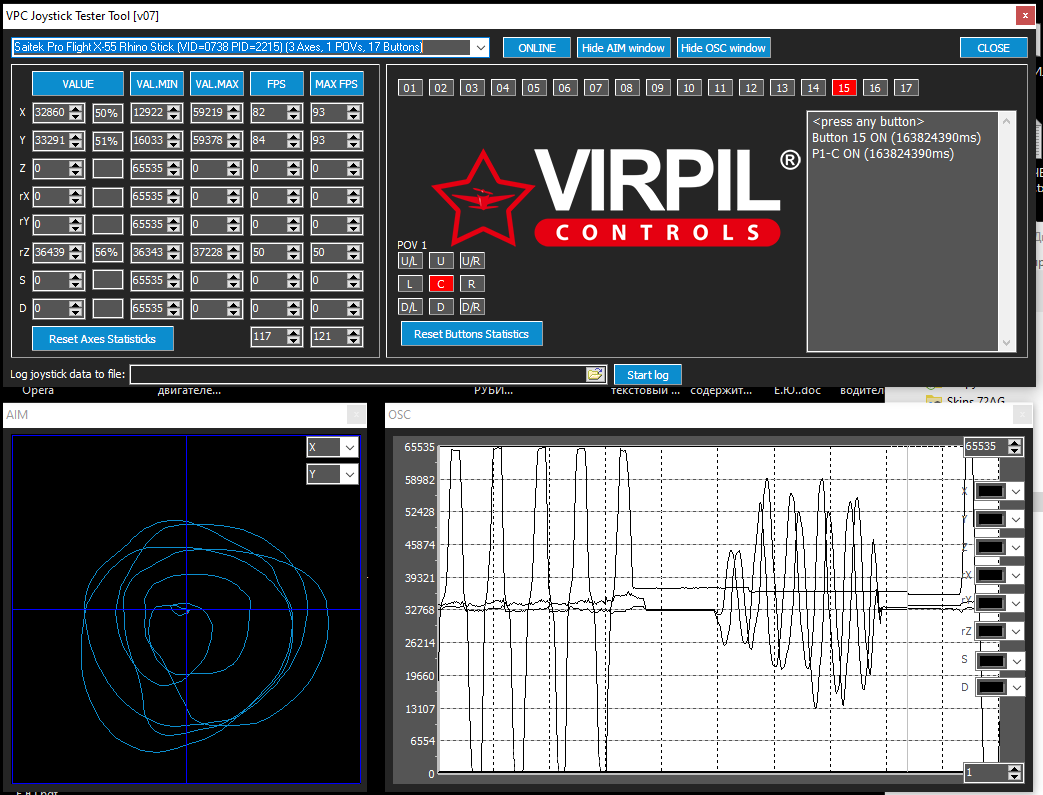The height and width of the screenshot is (795, 1043).
Task: Open the log file browse folder icon
Action: pyautogui.click(x=595, y=375)
